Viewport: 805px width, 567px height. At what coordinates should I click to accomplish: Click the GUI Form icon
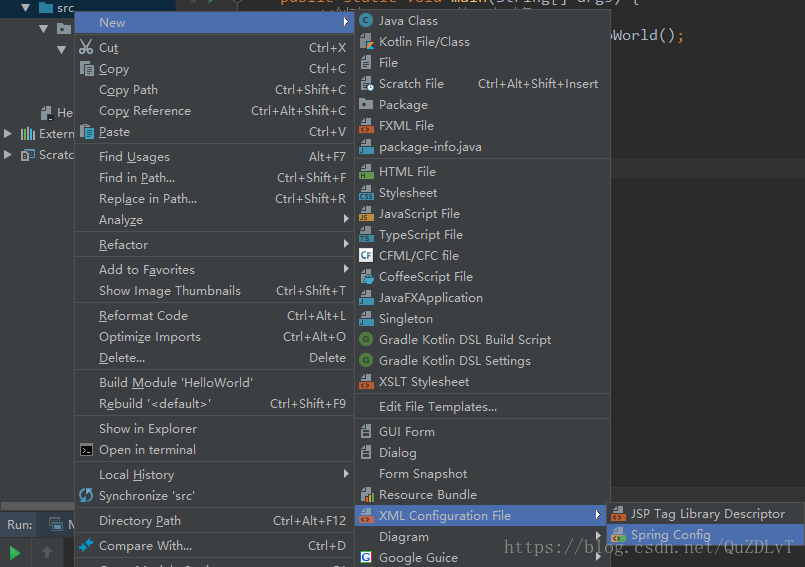[x=366, y=431]
